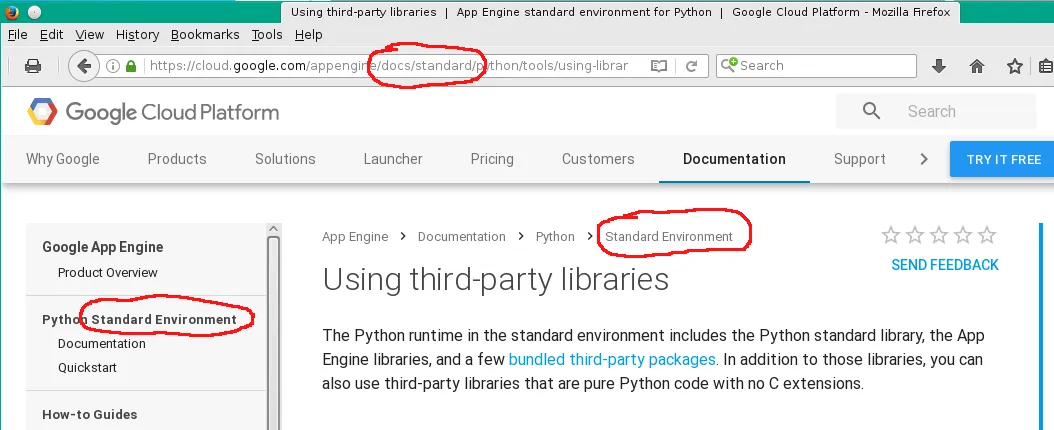
Task: Show bookmarks list icon
Action: (x=1046, y=66)
